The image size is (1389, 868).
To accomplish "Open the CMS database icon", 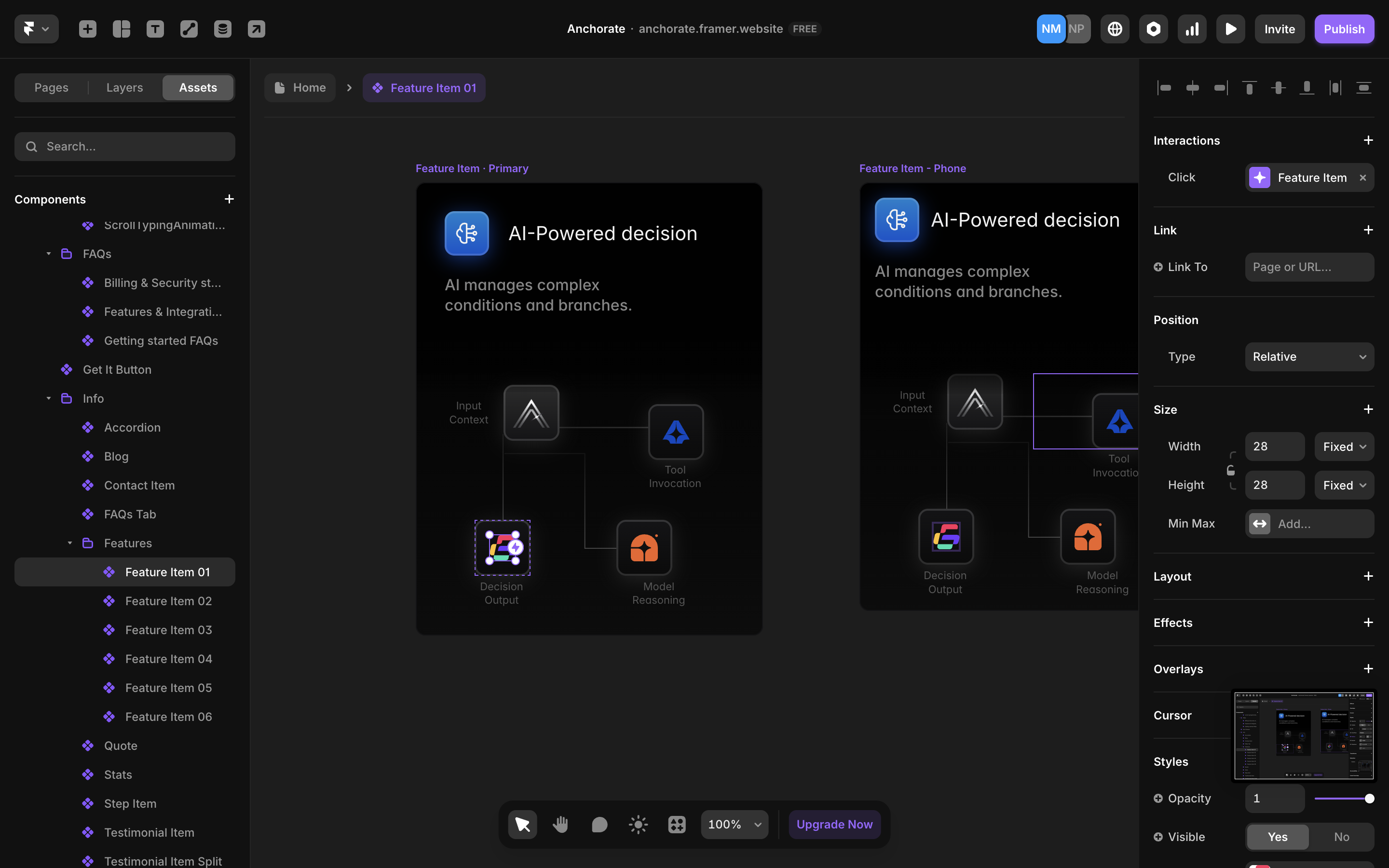I will point(223,29).
